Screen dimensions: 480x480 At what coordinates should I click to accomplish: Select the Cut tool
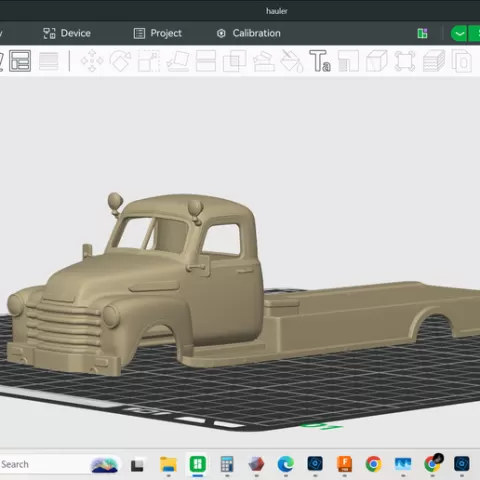206,61
